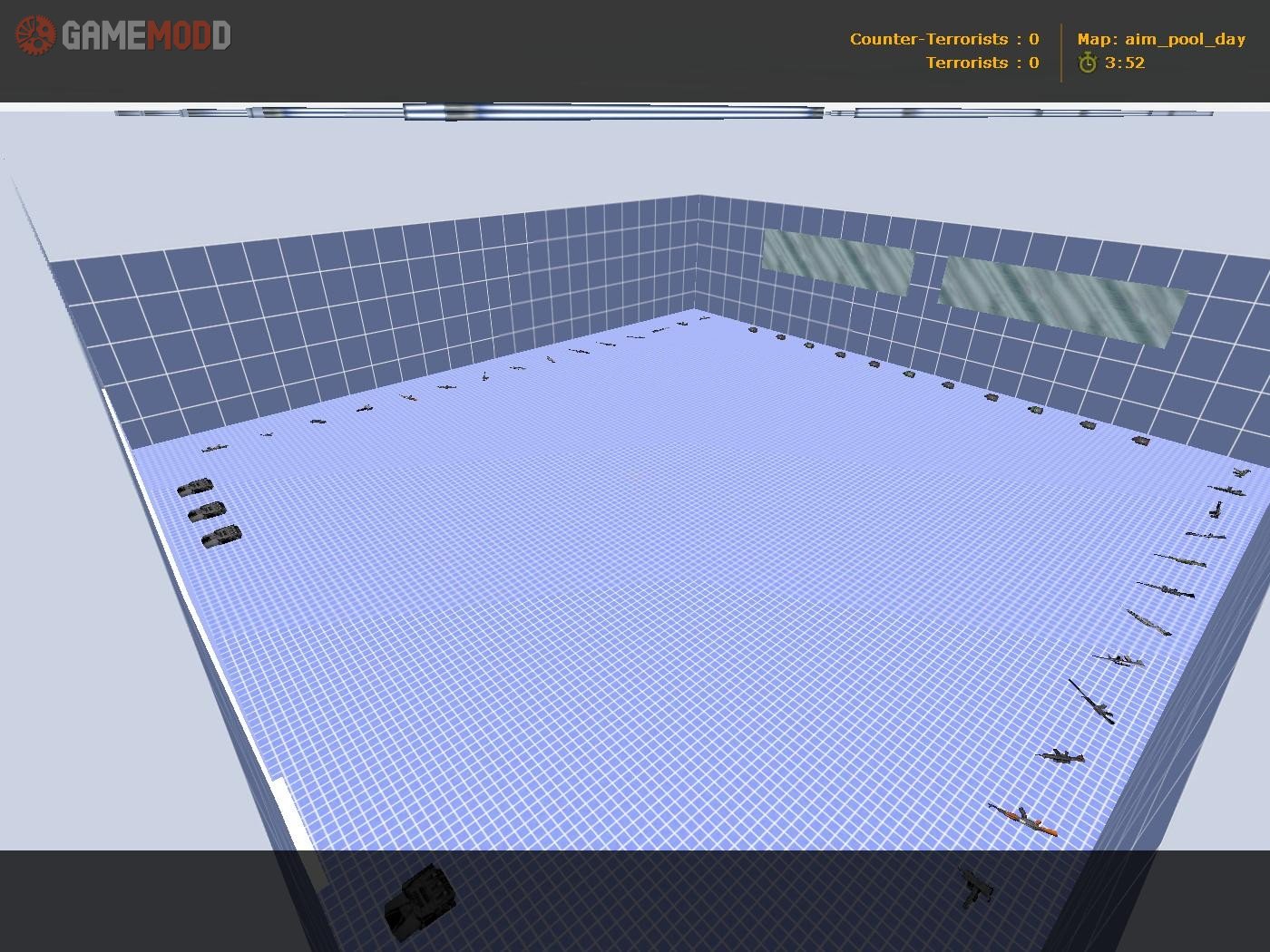Select the middle kevlar vest on left
This screenshot has width=1270, height=952.
[207, 512]
